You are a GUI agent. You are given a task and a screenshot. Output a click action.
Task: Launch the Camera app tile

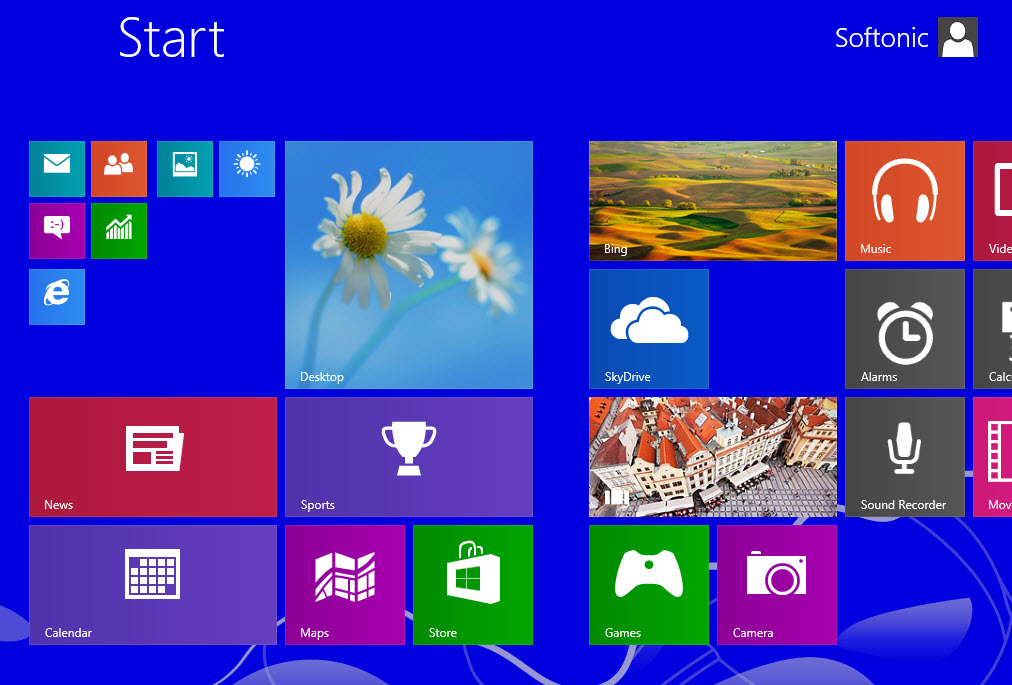(777, 585)
